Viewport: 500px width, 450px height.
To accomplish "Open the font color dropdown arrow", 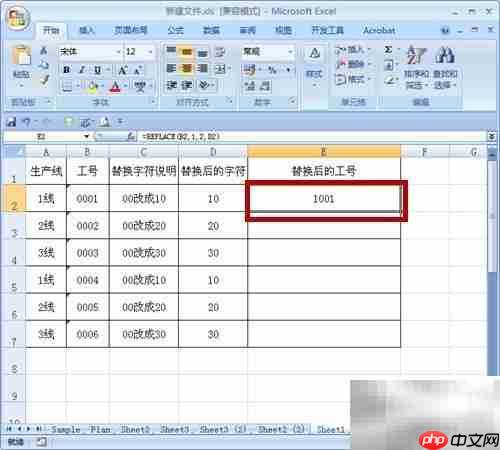I will pos(125,87).
